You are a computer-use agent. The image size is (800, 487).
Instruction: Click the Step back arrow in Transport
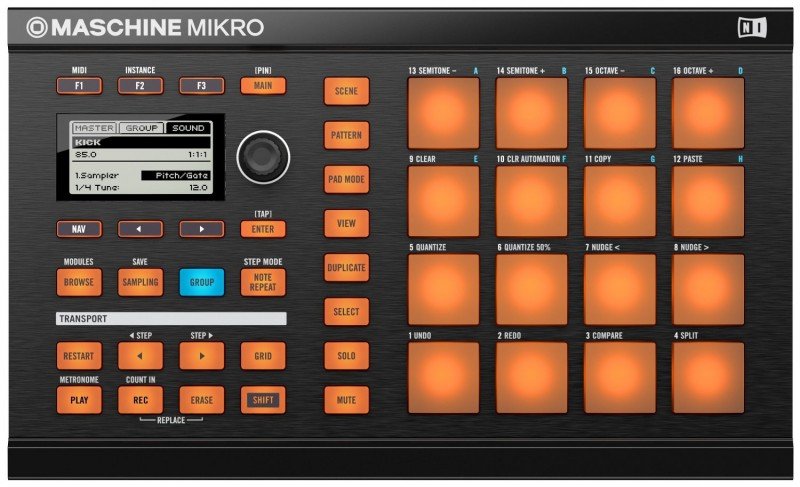[140, 356]
